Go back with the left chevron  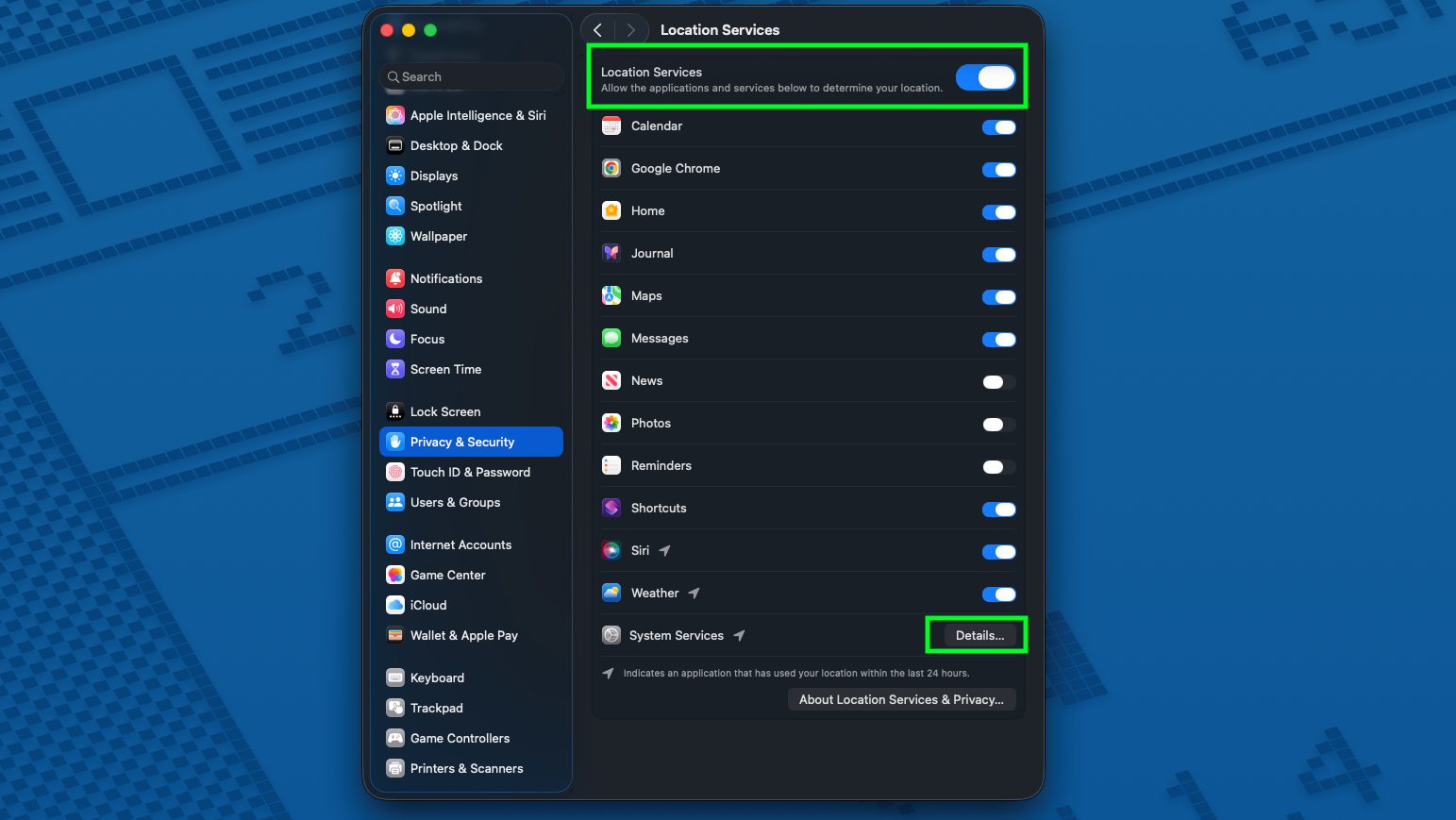coord(597,30)
